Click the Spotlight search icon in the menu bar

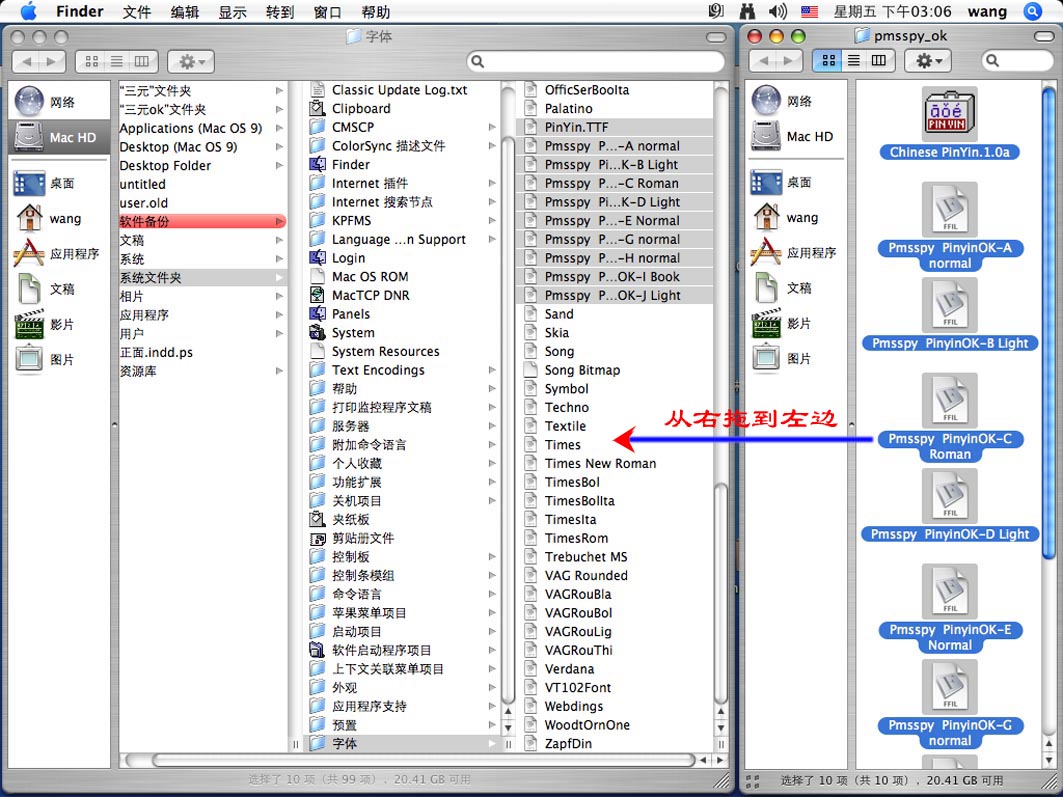coord(1032,12)
